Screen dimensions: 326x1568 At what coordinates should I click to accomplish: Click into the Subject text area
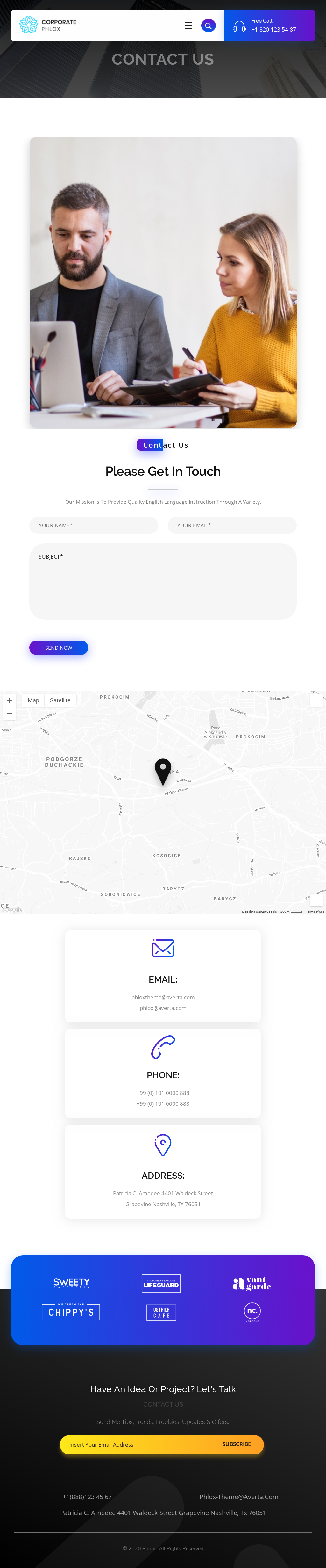pos(163,581)
